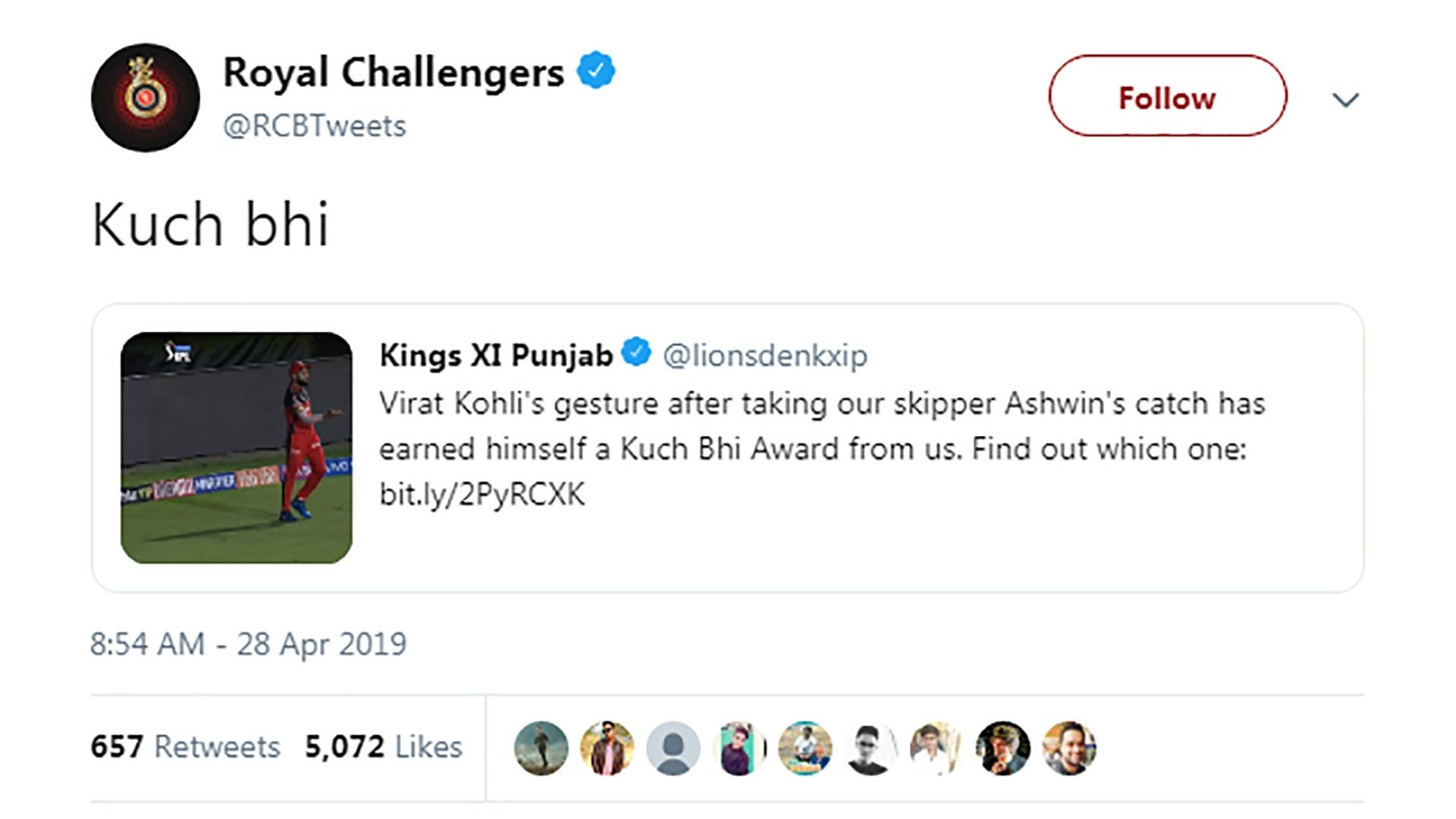Open the second liker avatar

pos(607,748)
